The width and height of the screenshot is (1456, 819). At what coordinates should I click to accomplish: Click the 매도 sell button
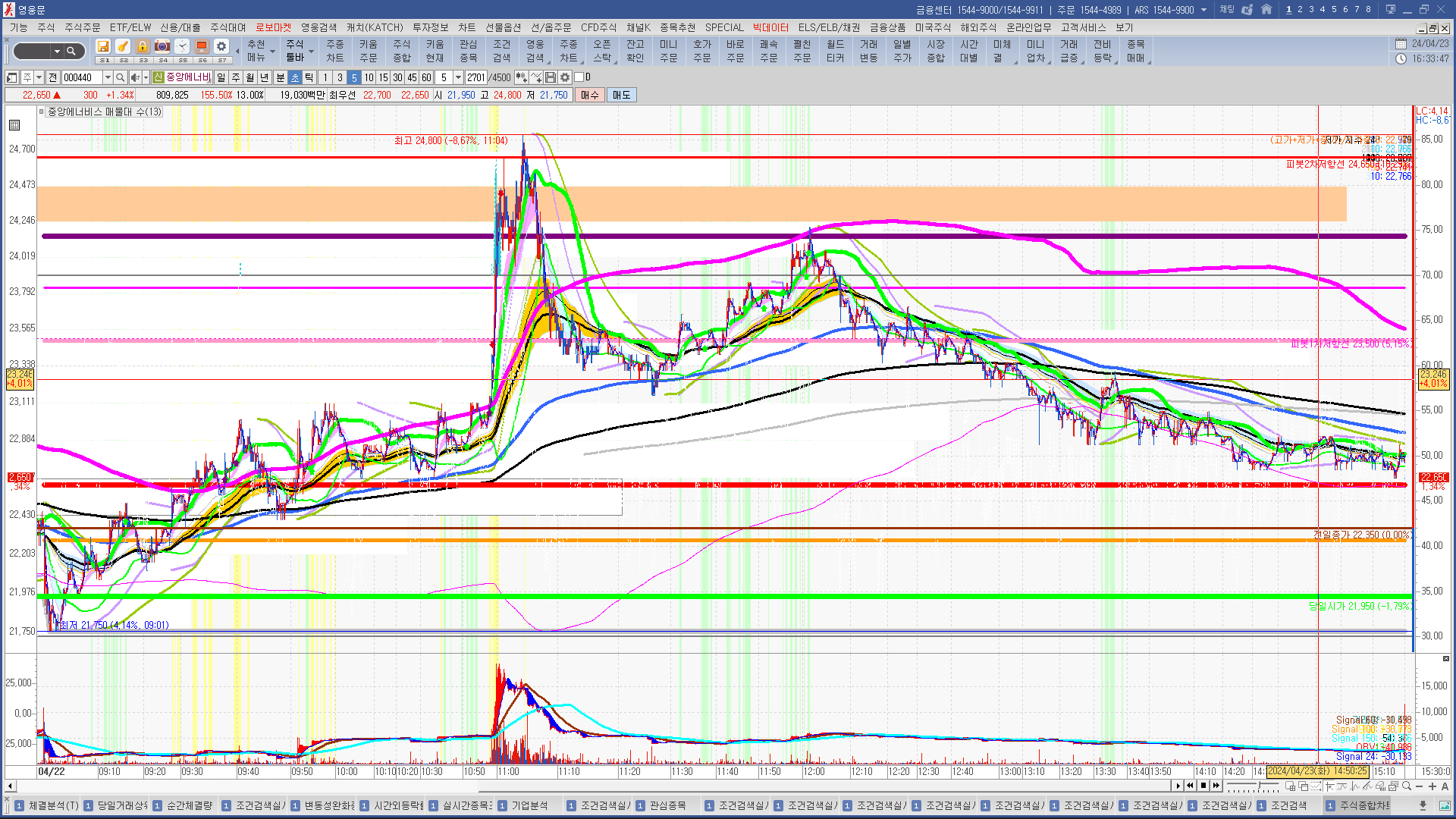621,95
